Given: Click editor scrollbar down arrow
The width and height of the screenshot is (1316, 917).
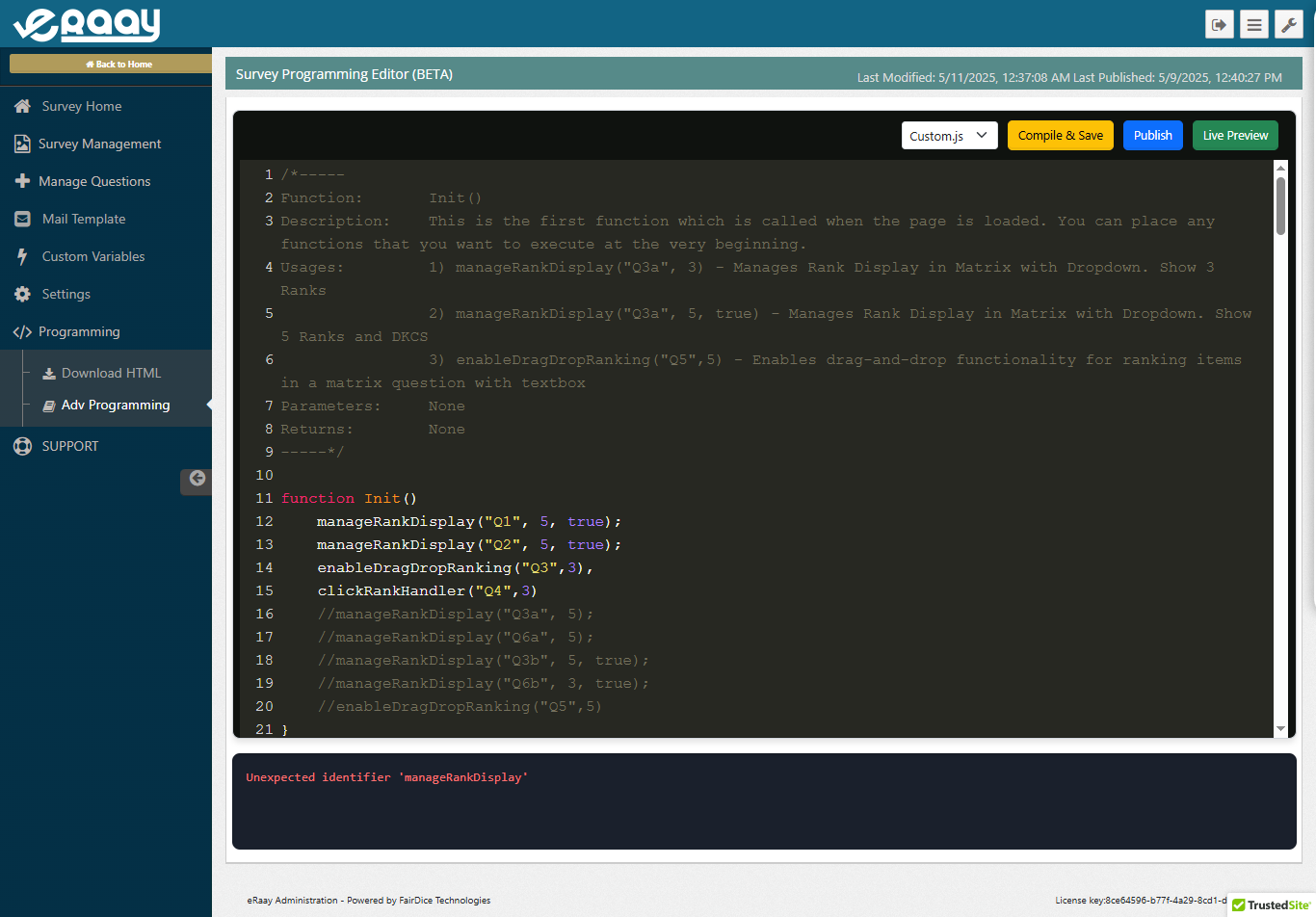Looking at the screenshot, I should 1280,729.
